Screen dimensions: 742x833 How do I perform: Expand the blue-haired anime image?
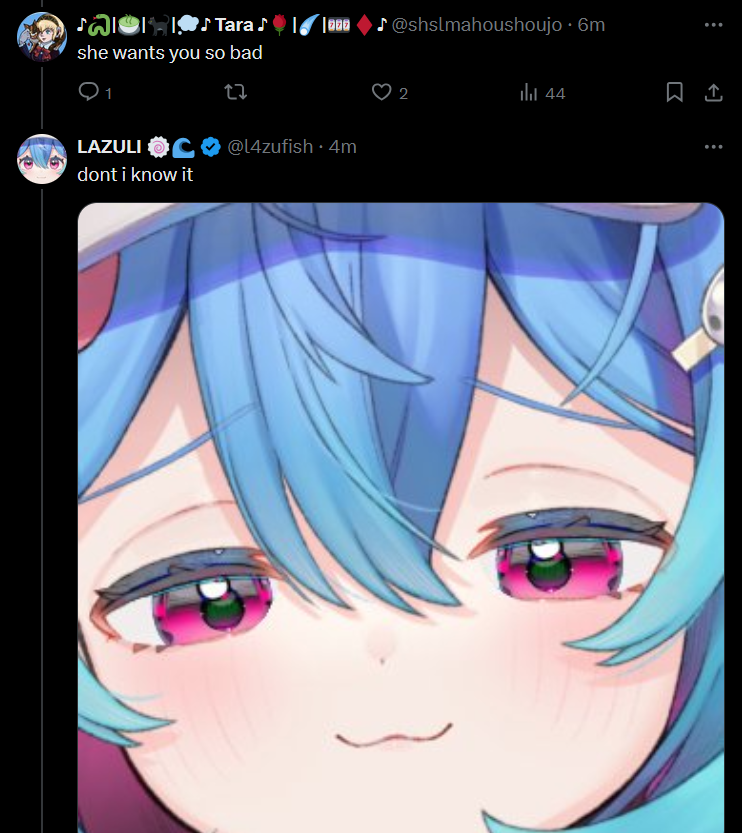click(x=401, y=517)
